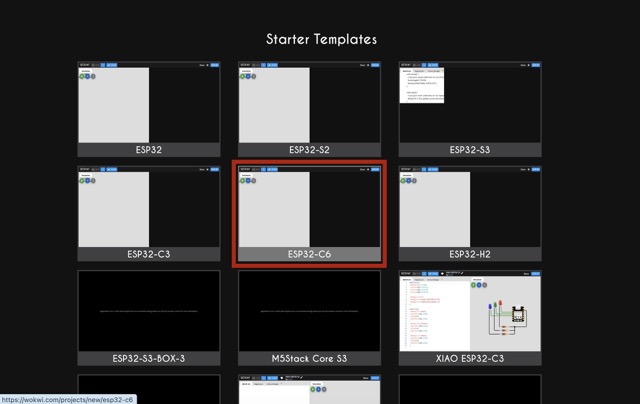Click the ESP32-C6 label text
This screenshot has width=640, height=404.
309,254
